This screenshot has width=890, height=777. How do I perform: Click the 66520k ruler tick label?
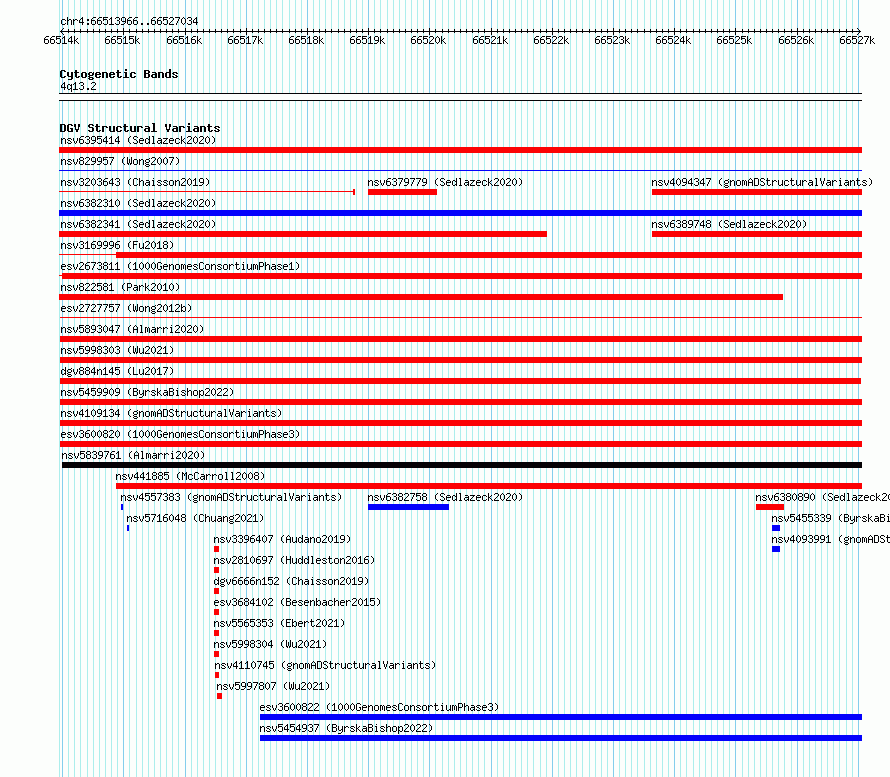pos(428,40)
